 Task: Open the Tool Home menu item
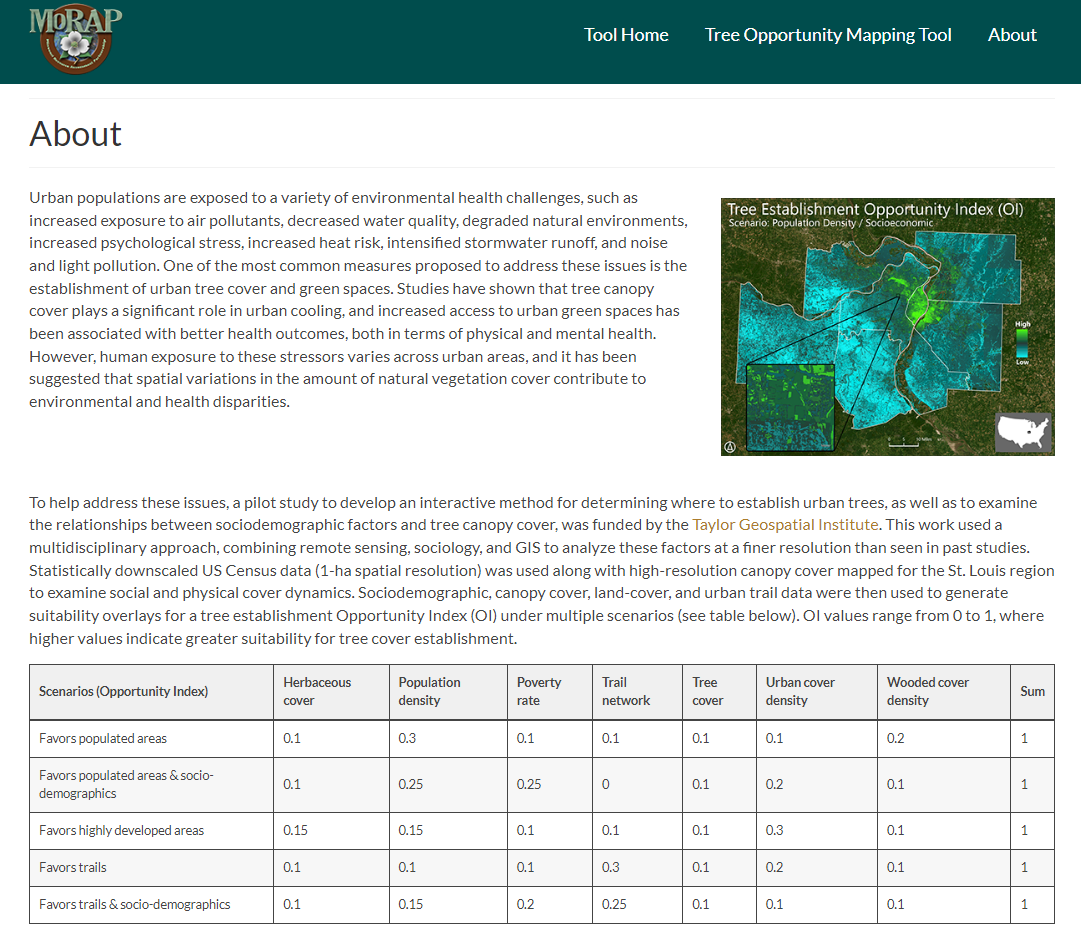tap(626, 35)
